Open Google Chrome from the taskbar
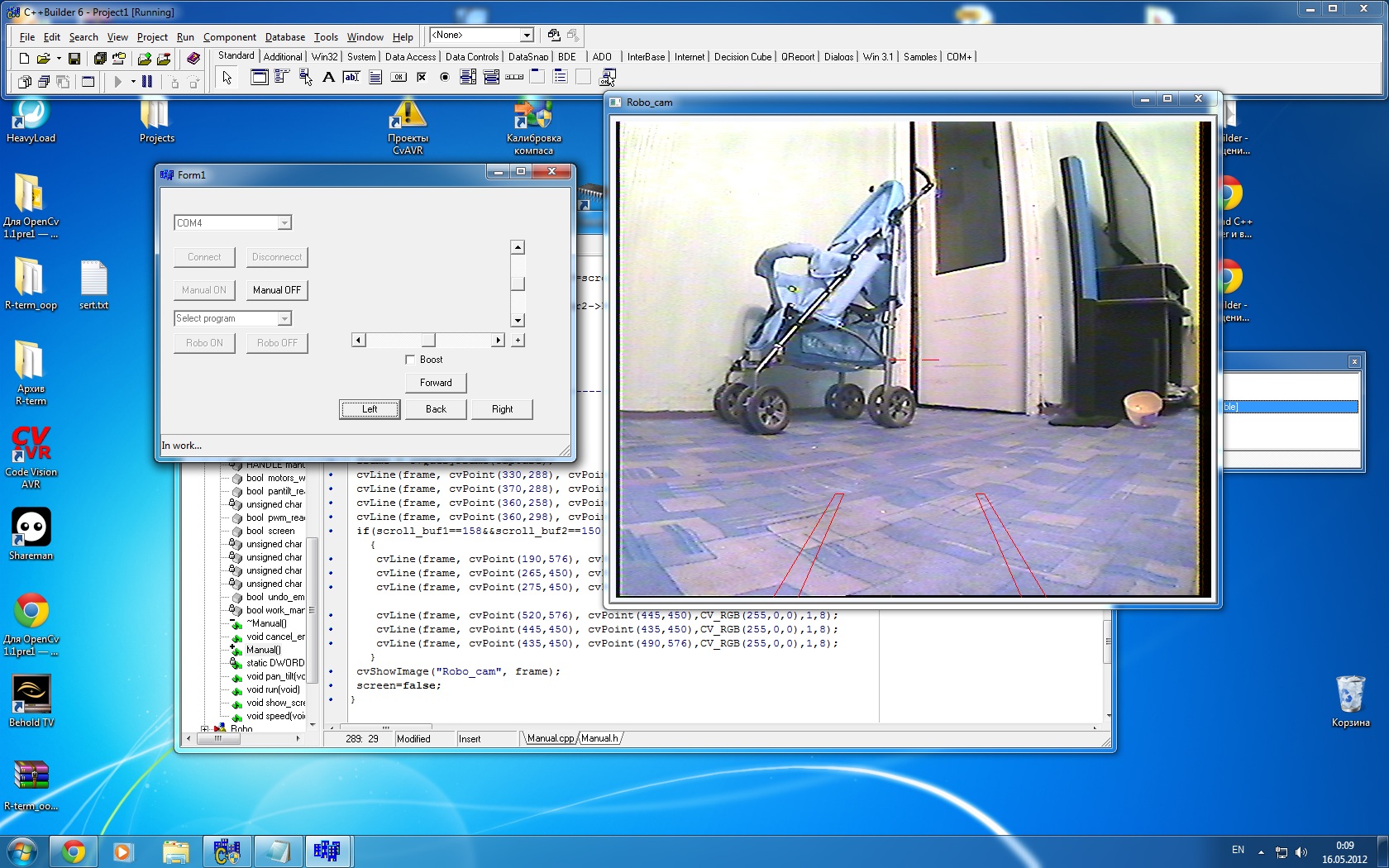The width and height of the screenshot is (1389, 868). (73, 851)
